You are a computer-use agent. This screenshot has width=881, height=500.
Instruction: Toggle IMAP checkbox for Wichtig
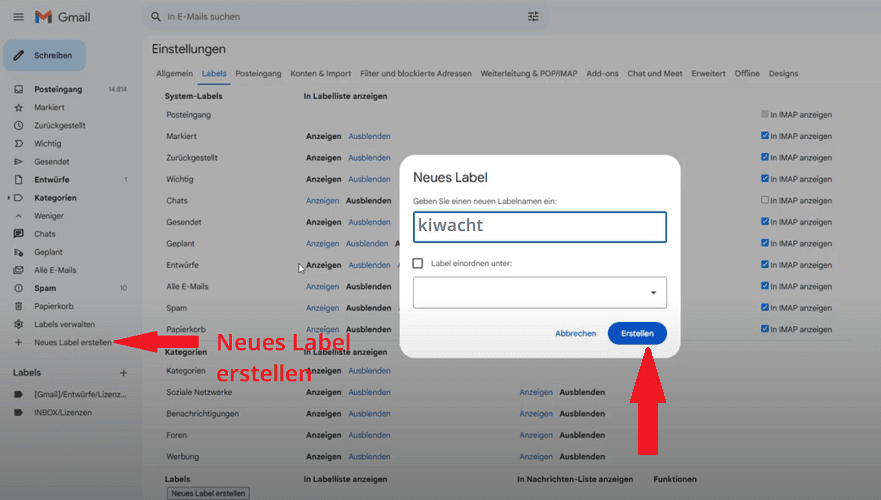pyautogui.click(x=765, y=178)
